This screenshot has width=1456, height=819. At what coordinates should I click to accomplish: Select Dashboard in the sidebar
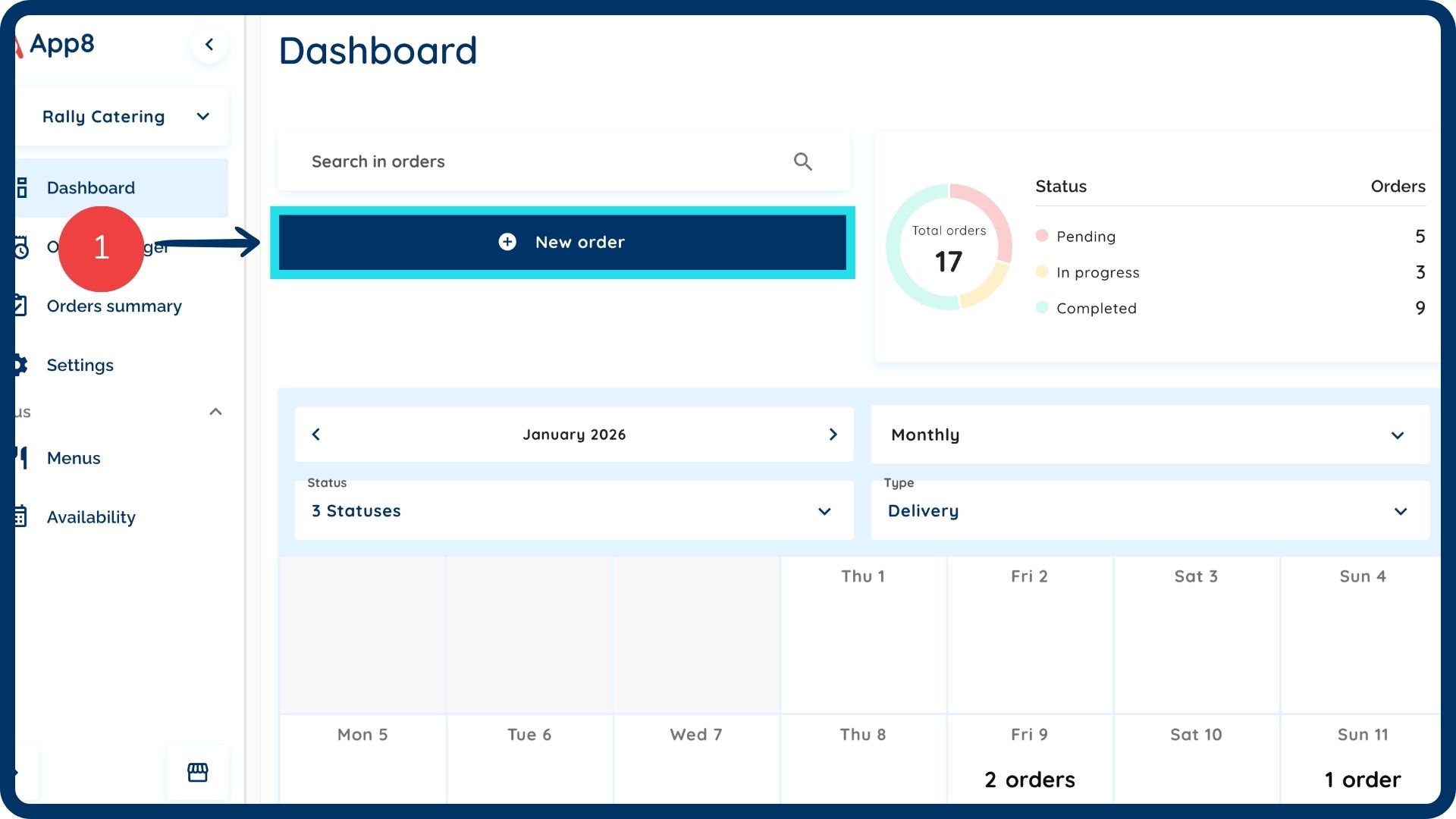[91, 188]
